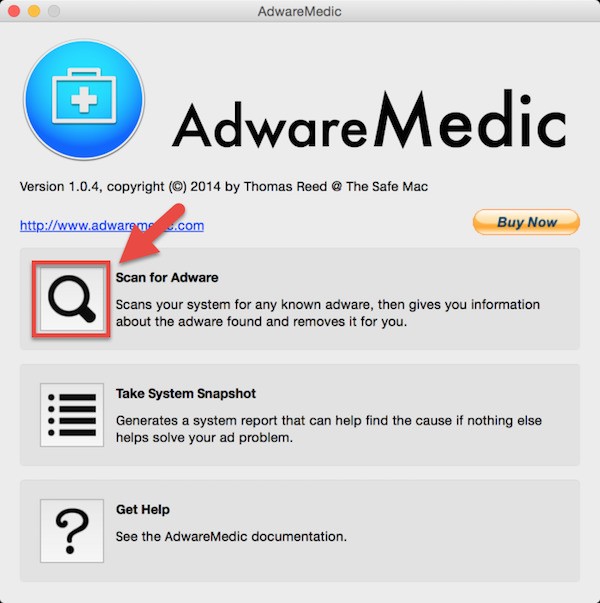
Task: Click the greyed-out zoom window button
Action: [x=54, y=11]
